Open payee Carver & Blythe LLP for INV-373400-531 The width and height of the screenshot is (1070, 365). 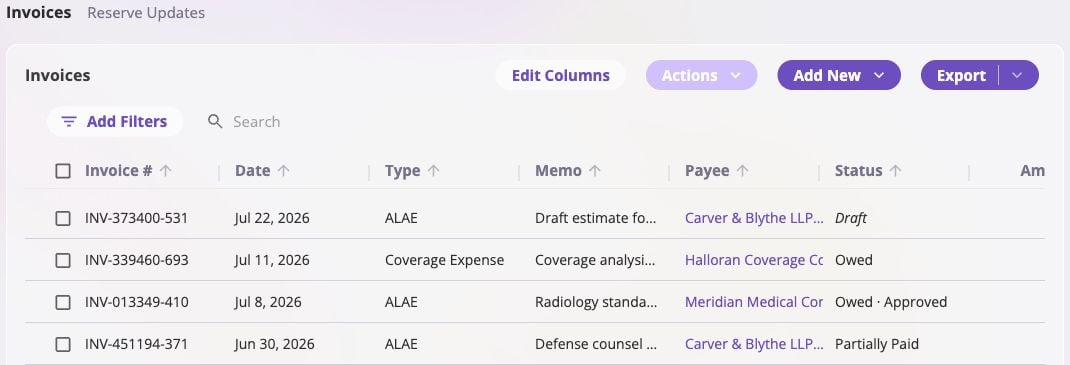pos(754,218)
